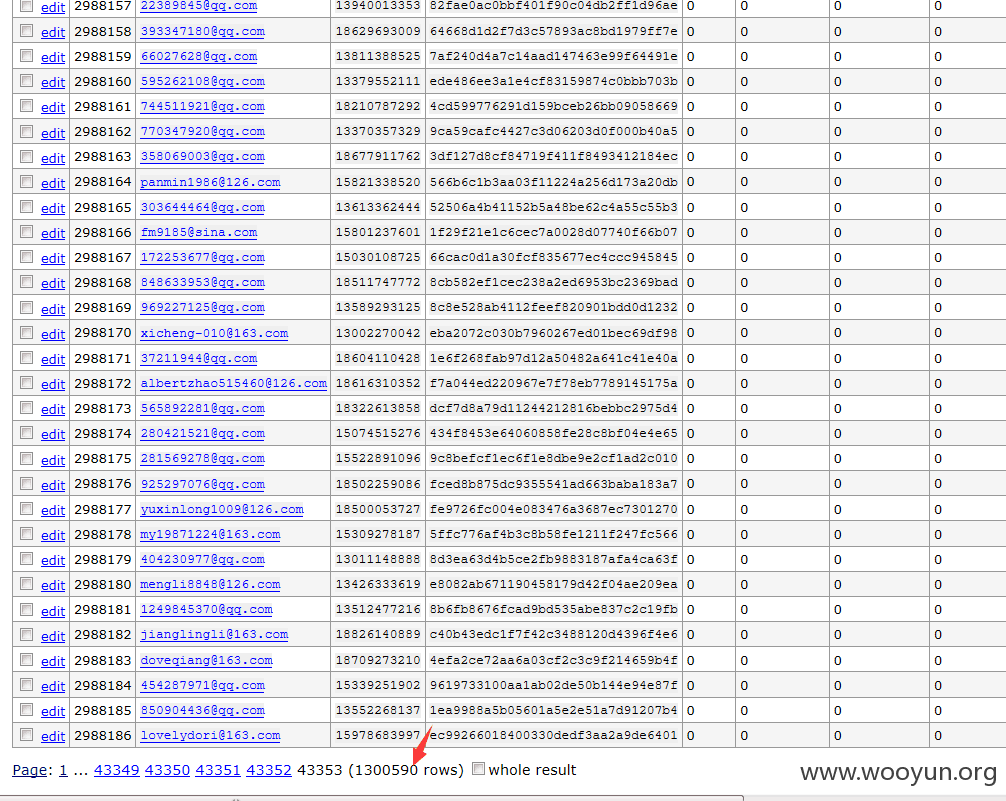Image resolution: width=1006 pixels, height=801 pixels.
Task: Click current page number 43353
Action: [x=320, y=770]
